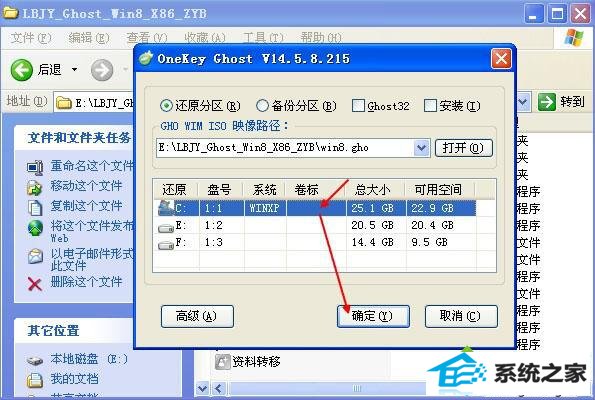Open the back history dropdown arrow

pyautogui.click(x=74, y=69)
